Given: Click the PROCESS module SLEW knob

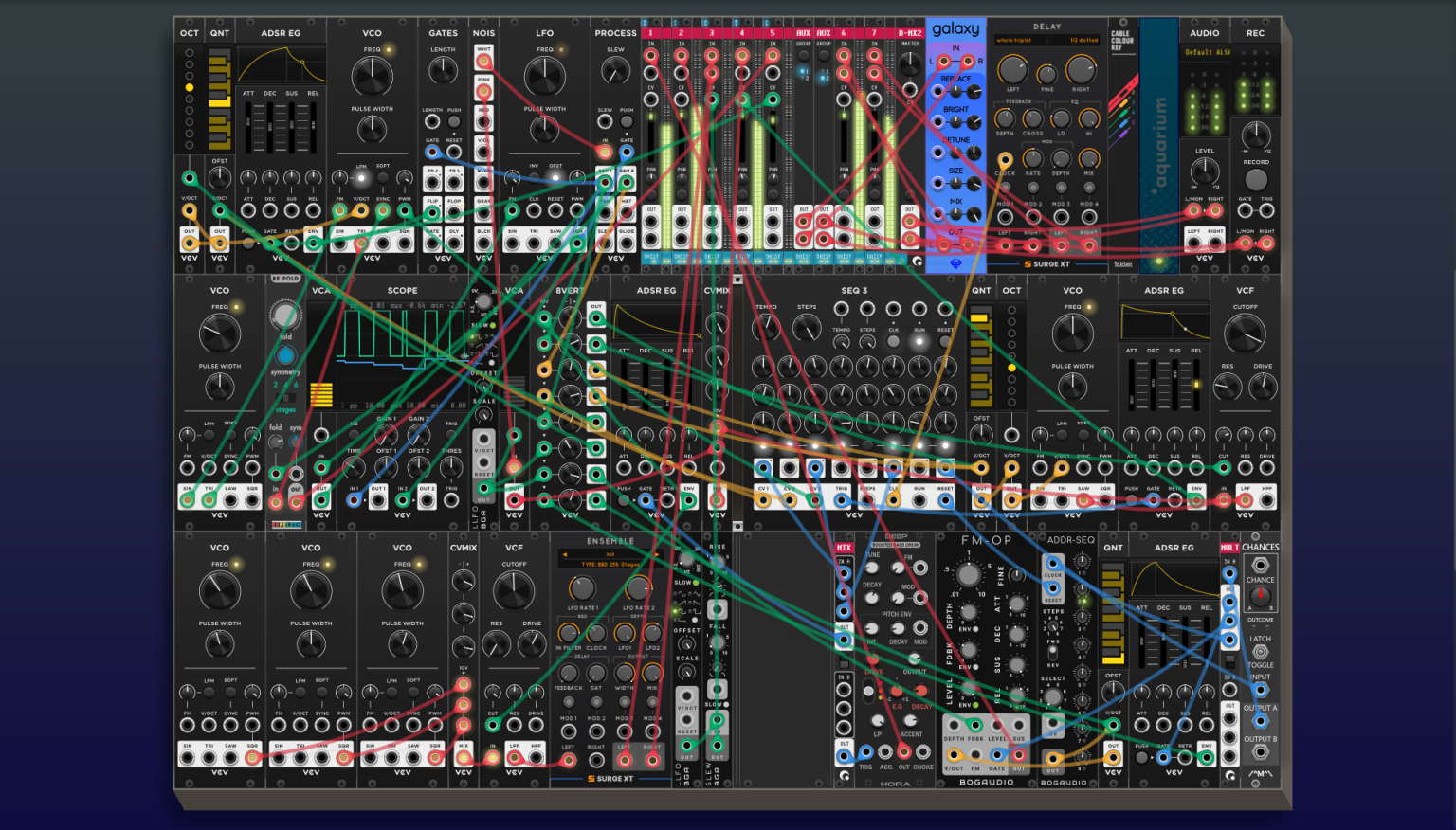Looking at the screenshot, I should coord(615,70).
